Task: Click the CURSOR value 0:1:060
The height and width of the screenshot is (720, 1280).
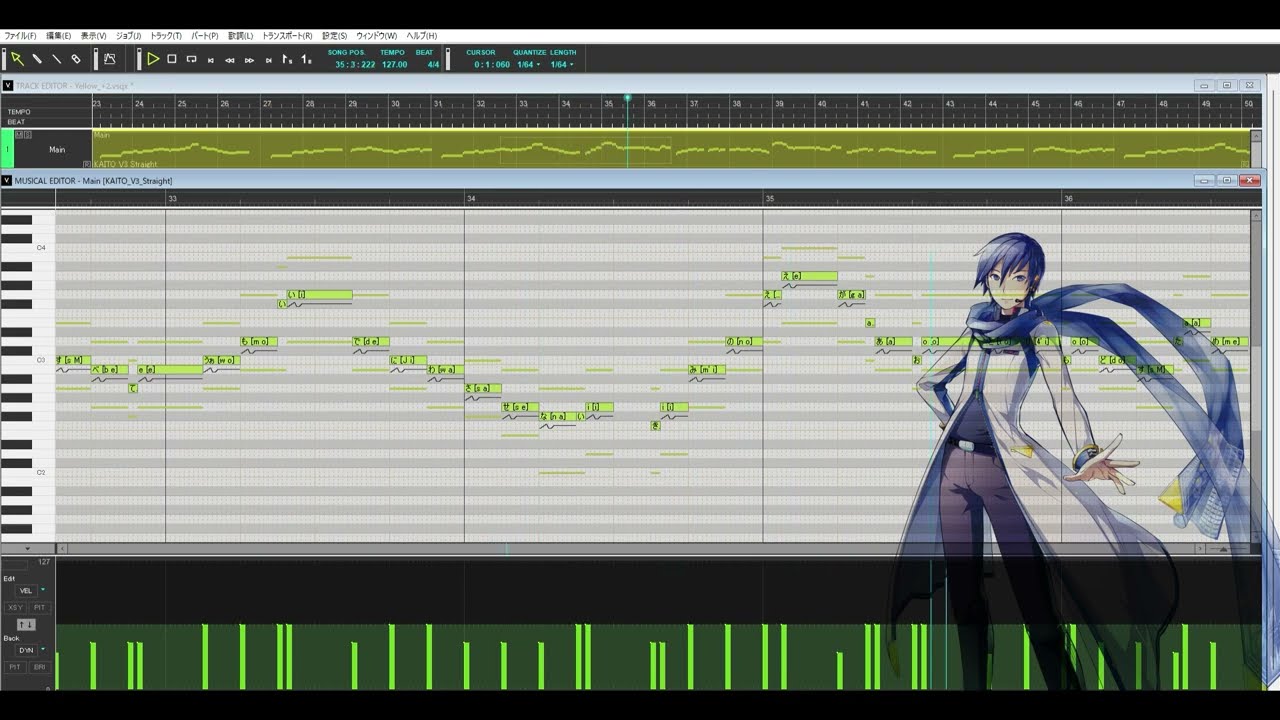Action: (x=492, y=65)
